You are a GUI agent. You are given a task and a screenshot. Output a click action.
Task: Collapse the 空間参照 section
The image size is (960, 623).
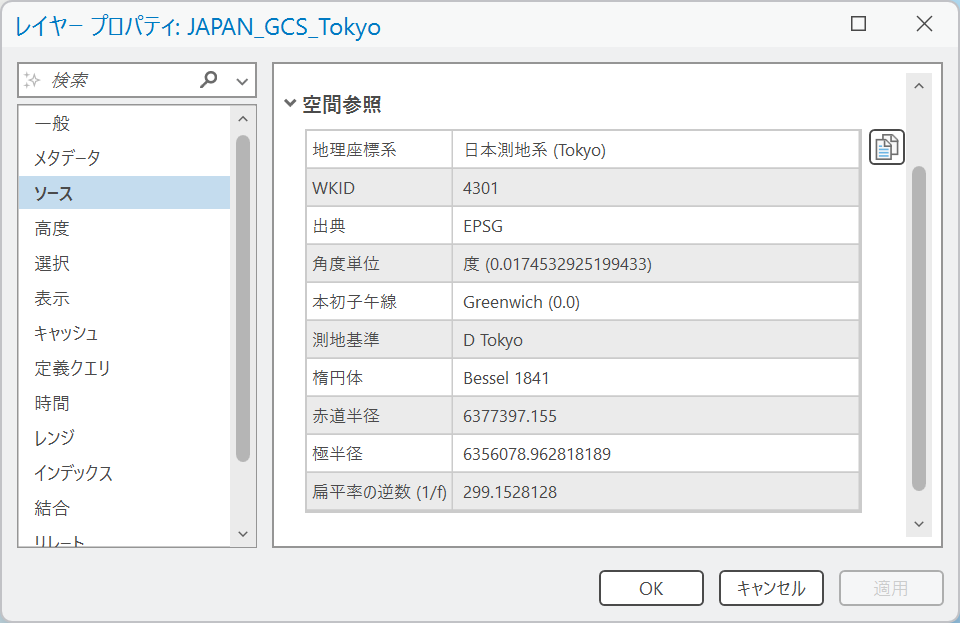point(290,103)
